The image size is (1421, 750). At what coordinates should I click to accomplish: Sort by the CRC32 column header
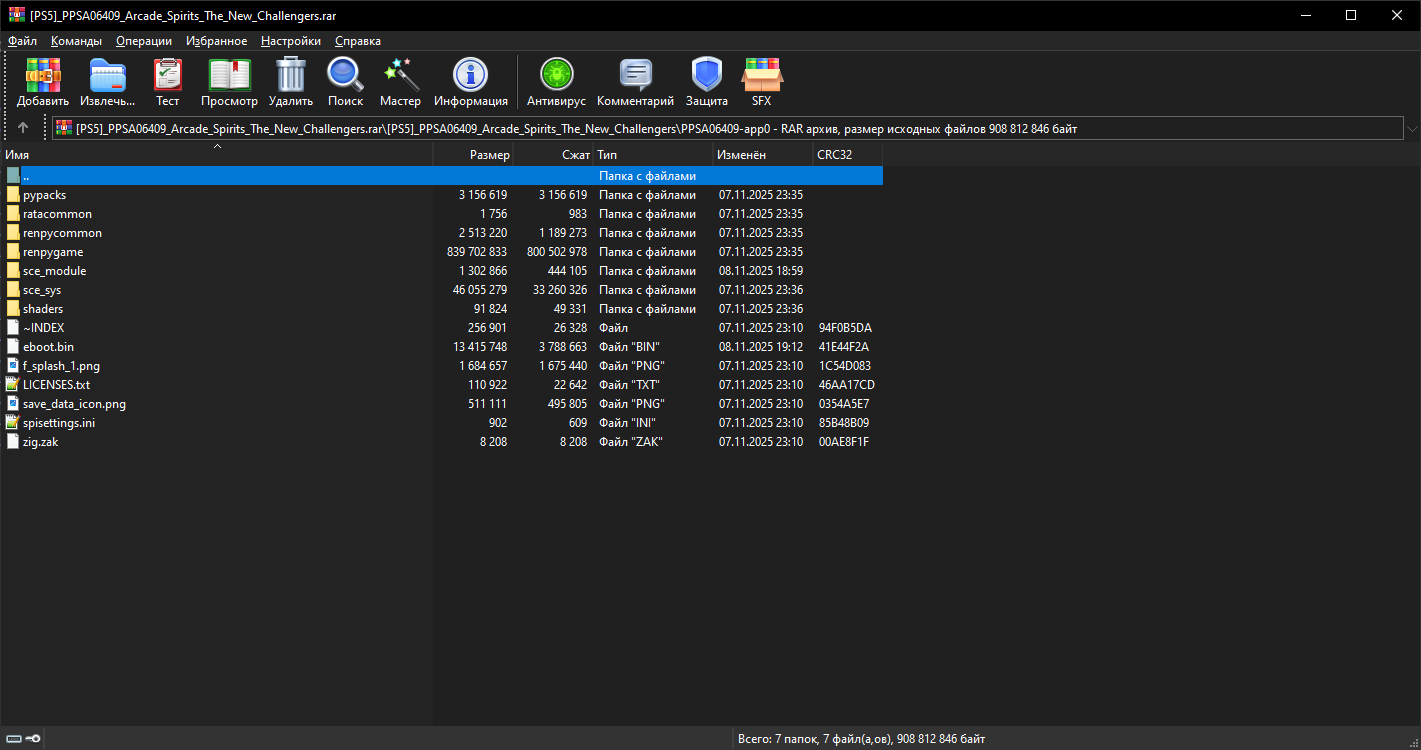[835, 155]
